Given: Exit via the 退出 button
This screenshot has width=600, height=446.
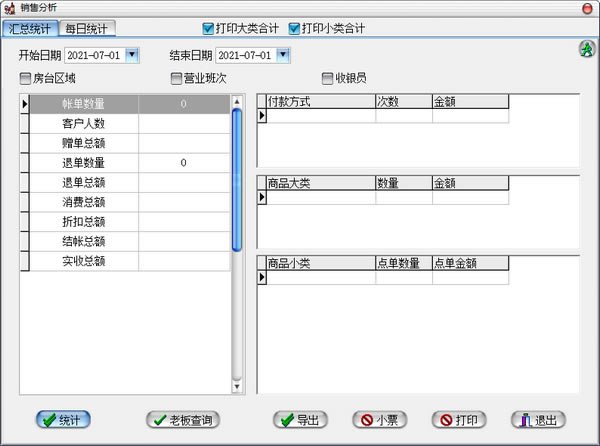Looking at the screenshot, I should 539,420.
